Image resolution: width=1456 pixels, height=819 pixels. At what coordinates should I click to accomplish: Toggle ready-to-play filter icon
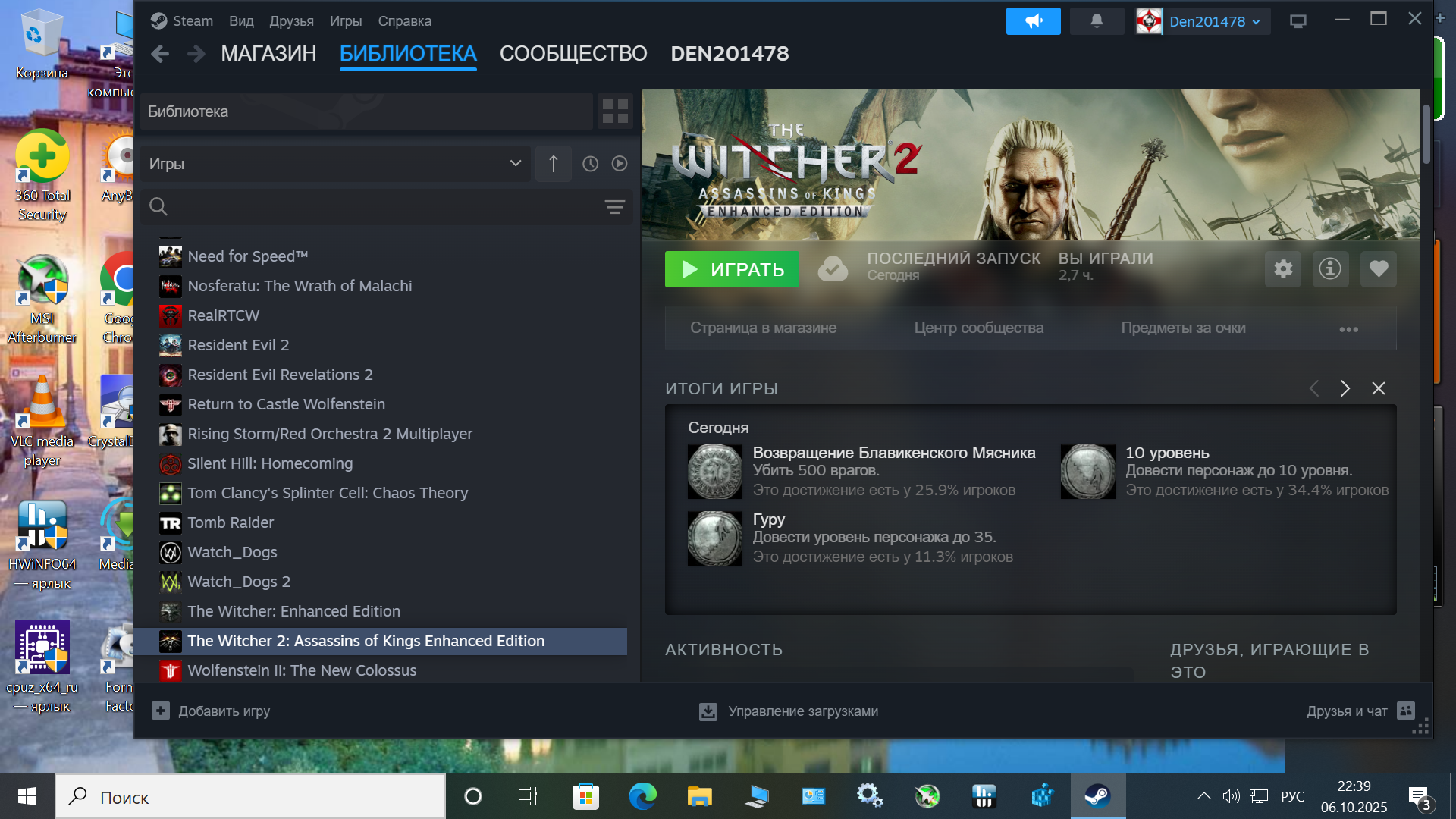point(620,164)
